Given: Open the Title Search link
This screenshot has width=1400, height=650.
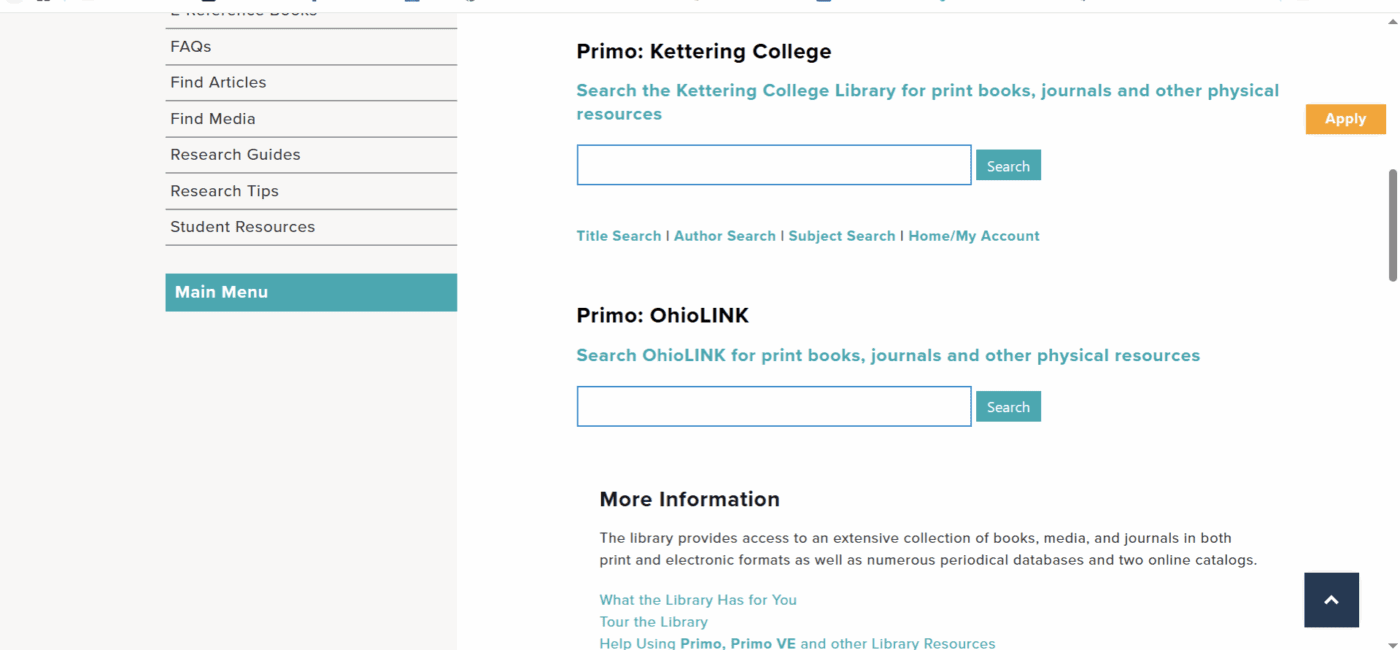Looking at the screenshot, I should (x=618, y=236).
